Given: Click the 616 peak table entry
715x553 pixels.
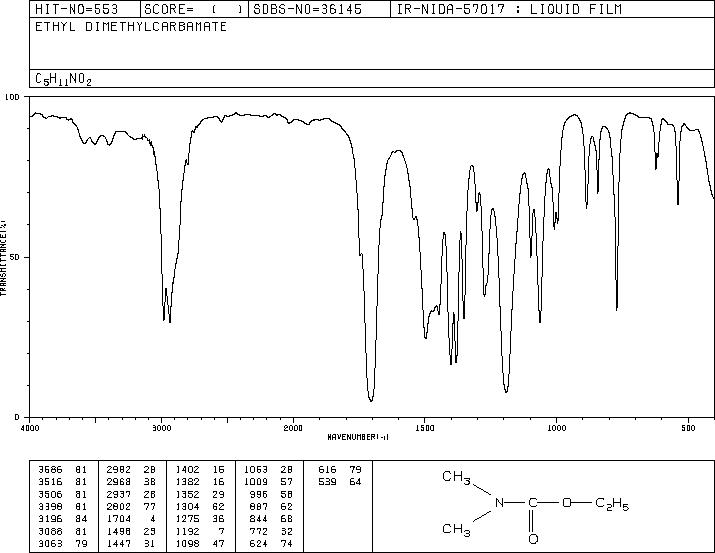Looking at the screenshot, I should 340,469.
